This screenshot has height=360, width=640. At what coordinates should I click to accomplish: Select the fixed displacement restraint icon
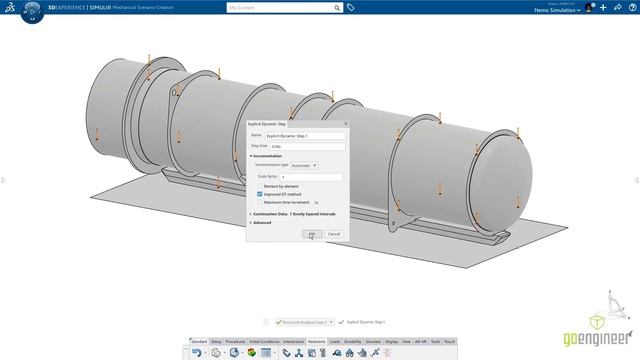click(312, 353)
